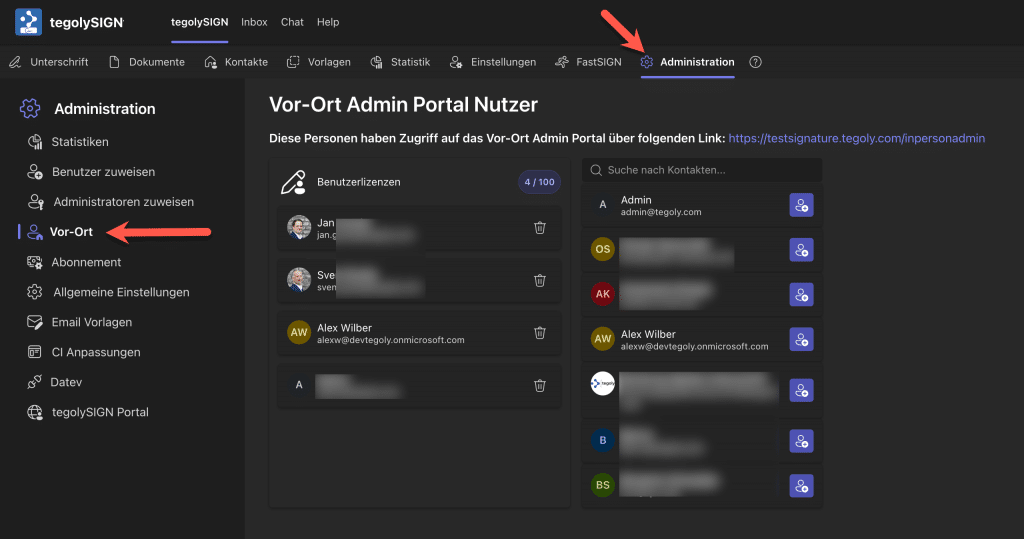The width and height of the screenshot is (1024, 539).
Task: Add the OS contact as user
Action: 801,250
